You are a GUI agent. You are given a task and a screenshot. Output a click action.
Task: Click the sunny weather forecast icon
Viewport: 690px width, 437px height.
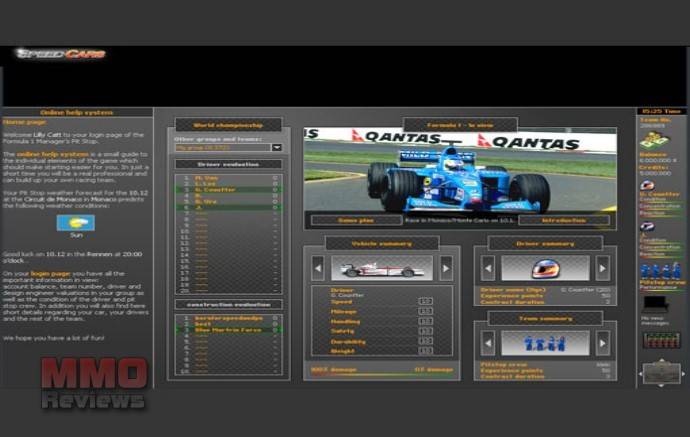point(76,222)
